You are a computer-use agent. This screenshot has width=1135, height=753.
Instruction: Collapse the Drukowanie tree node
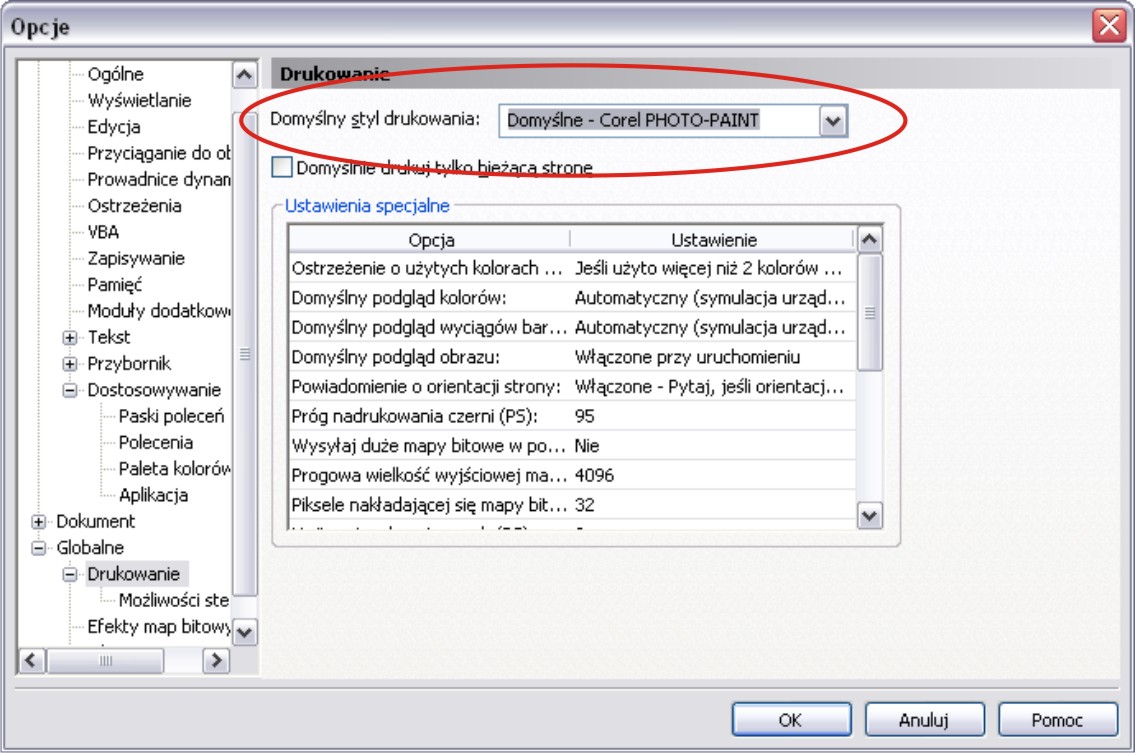pyautogui.click(x=70, y=574)
